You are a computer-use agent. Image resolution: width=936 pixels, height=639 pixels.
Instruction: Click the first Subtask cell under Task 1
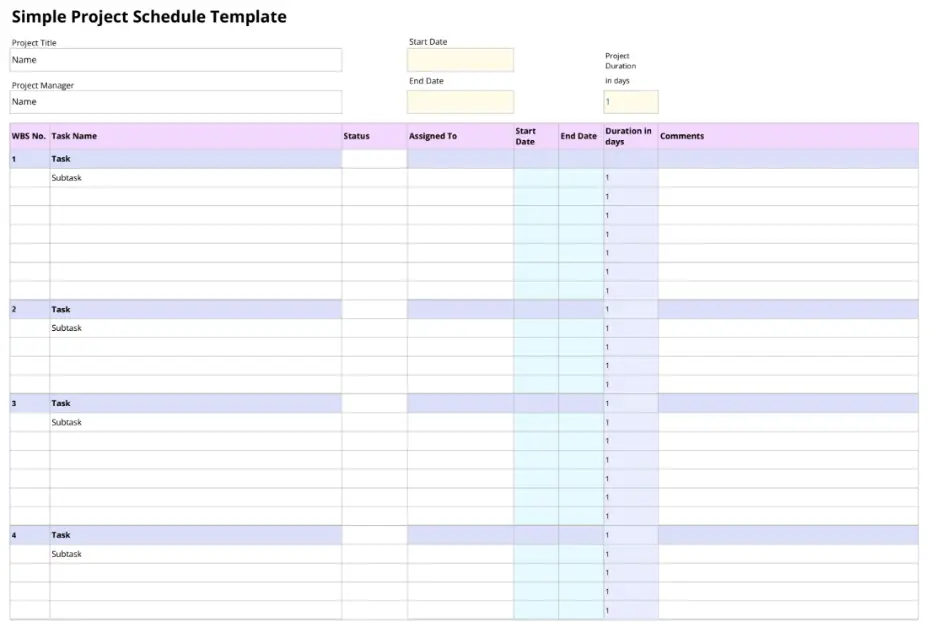(x=66, y=177)
